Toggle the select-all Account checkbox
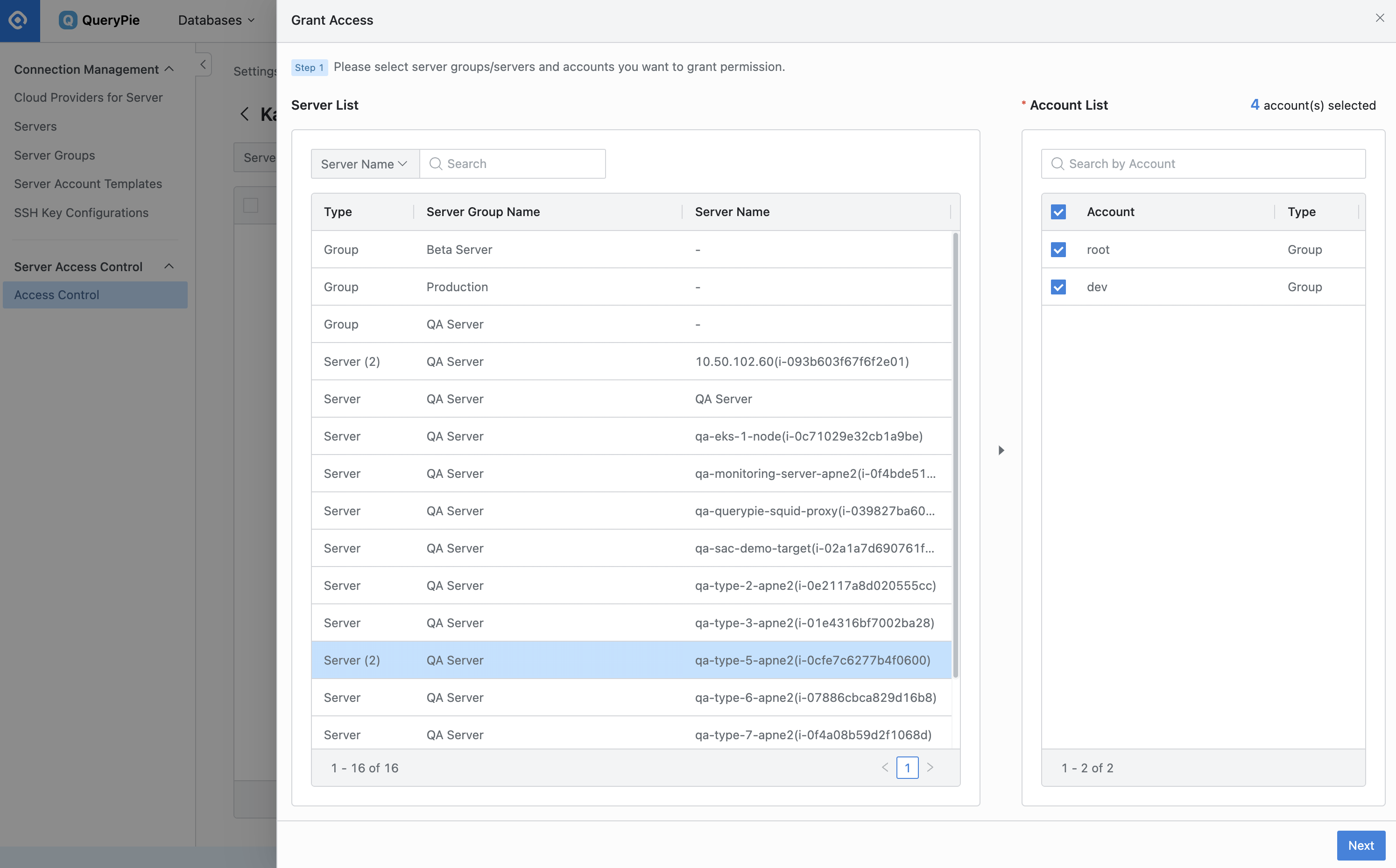Screen dimensions: 1396x868 1058,212
